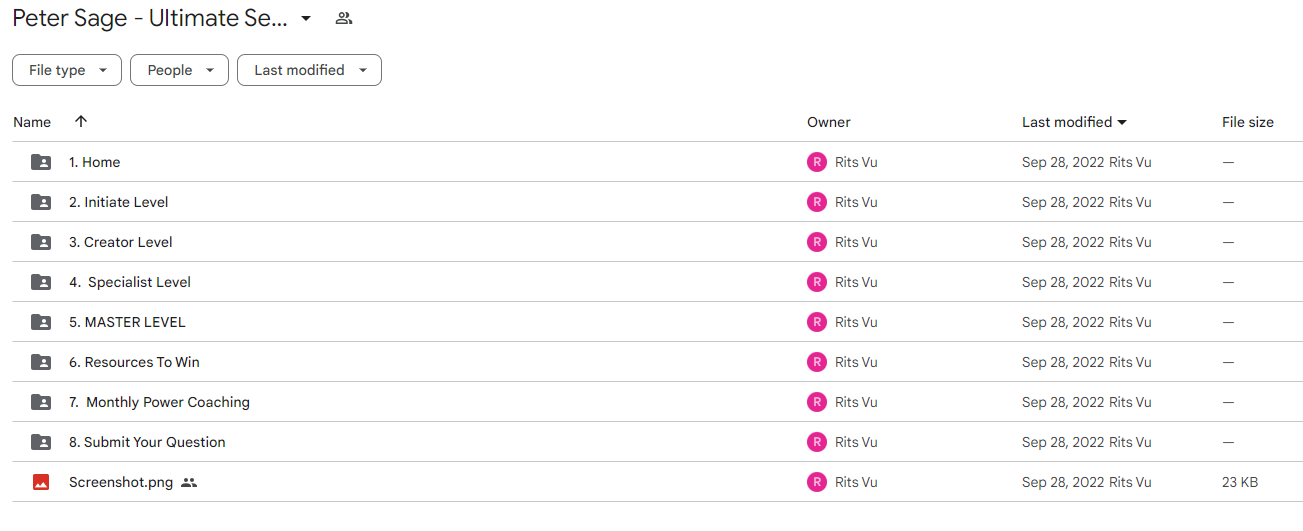Click the Last modified column sort arrow
This screenshot has height=531, width=1303.
tap(1122, 122)
